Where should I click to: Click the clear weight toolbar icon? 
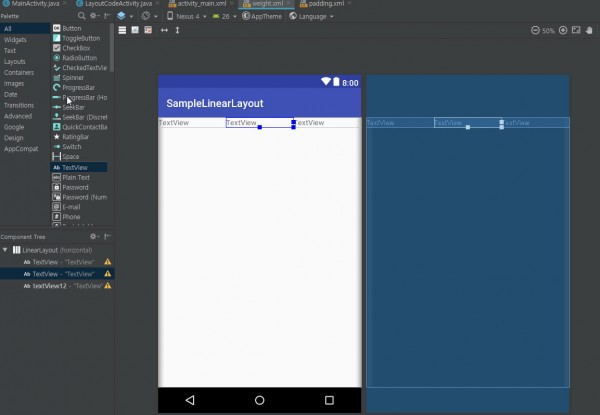coord(148,30)
